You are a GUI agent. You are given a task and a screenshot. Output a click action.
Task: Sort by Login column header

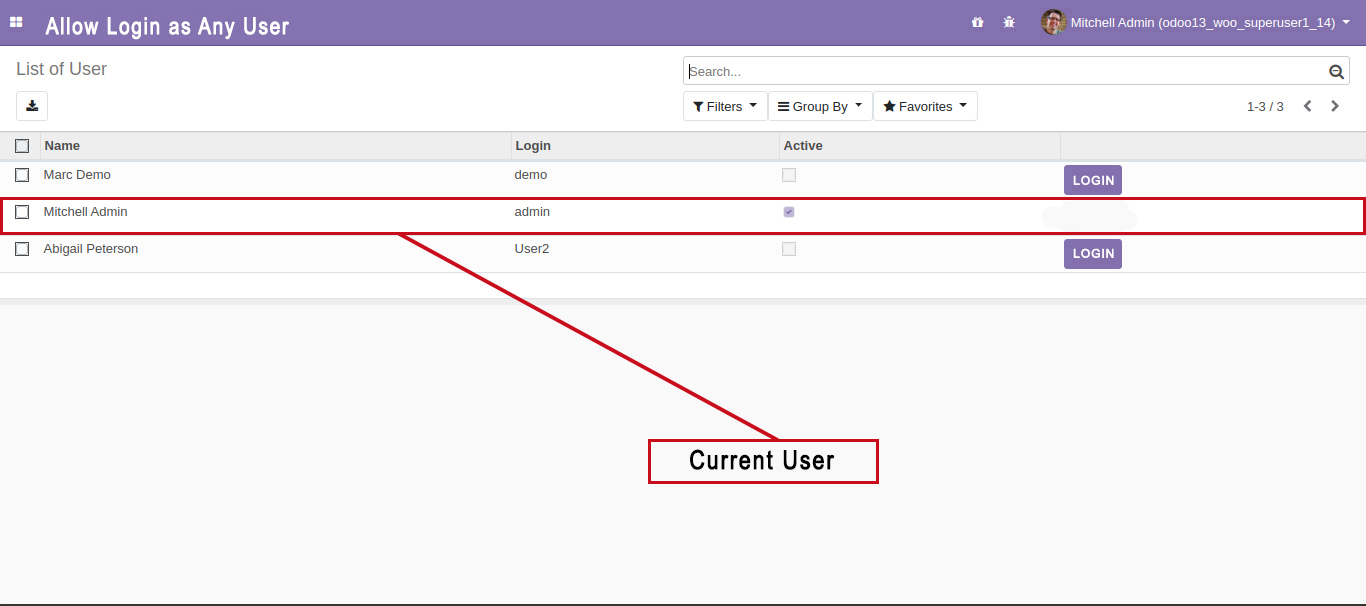click(533, 146)
